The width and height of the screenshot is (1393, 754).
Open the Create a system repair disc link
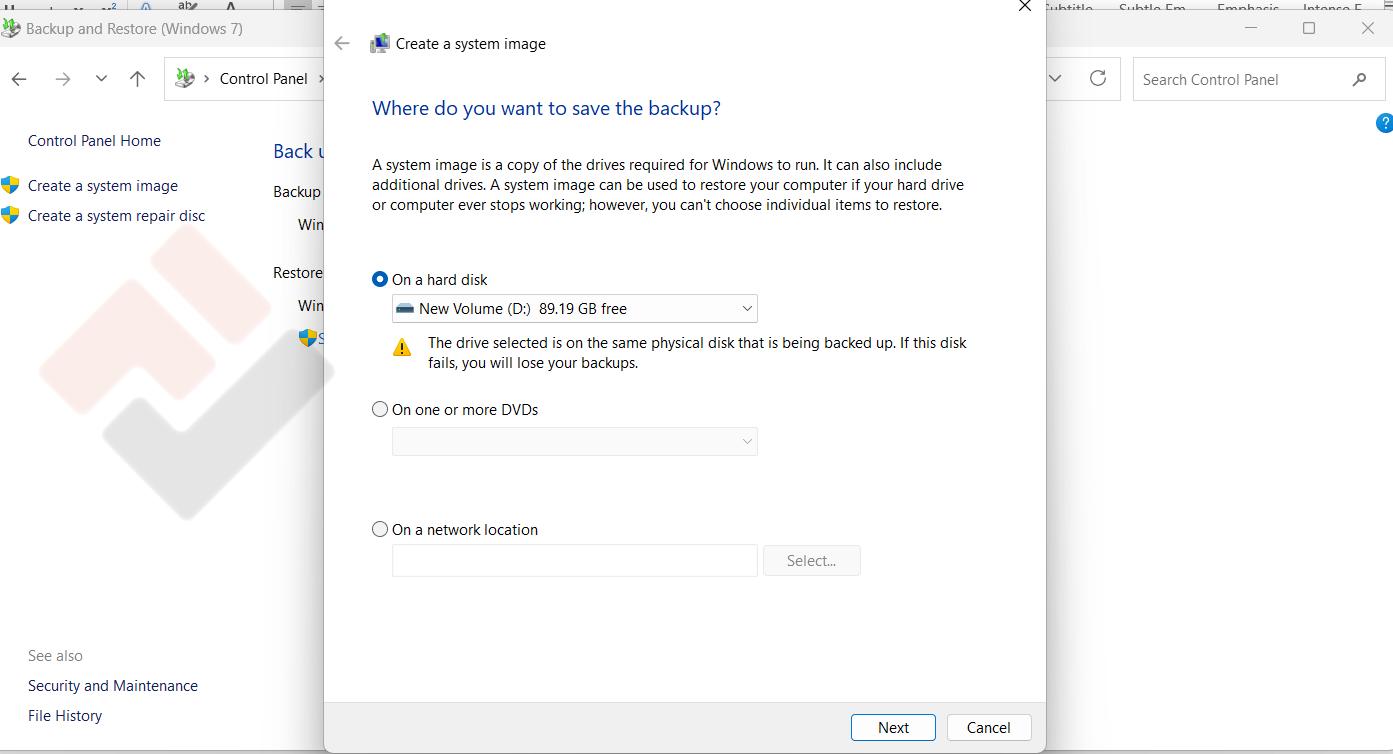(x=116, y=215)
